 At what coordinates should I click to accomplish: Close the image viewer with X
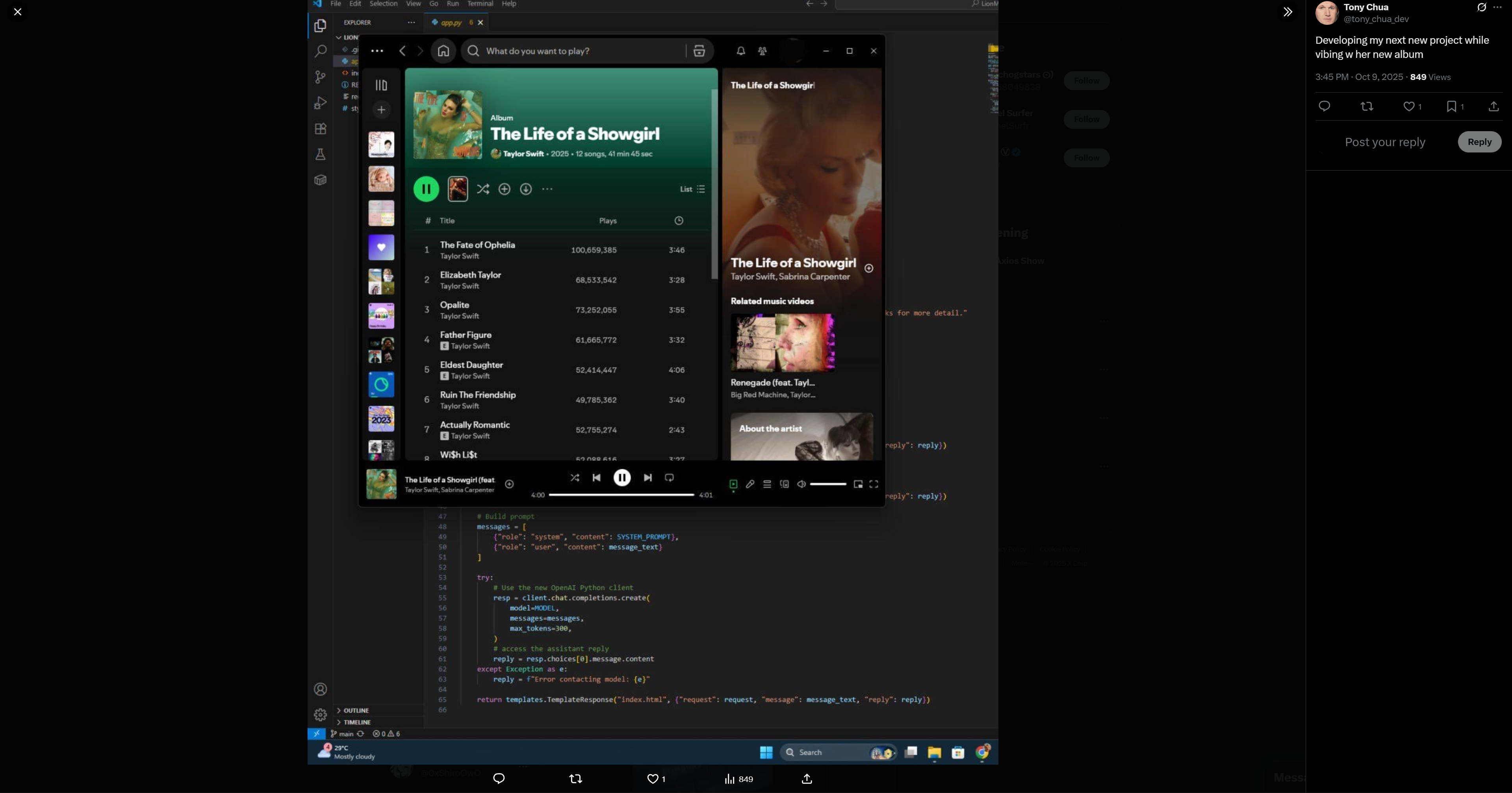tap(18, 12)
